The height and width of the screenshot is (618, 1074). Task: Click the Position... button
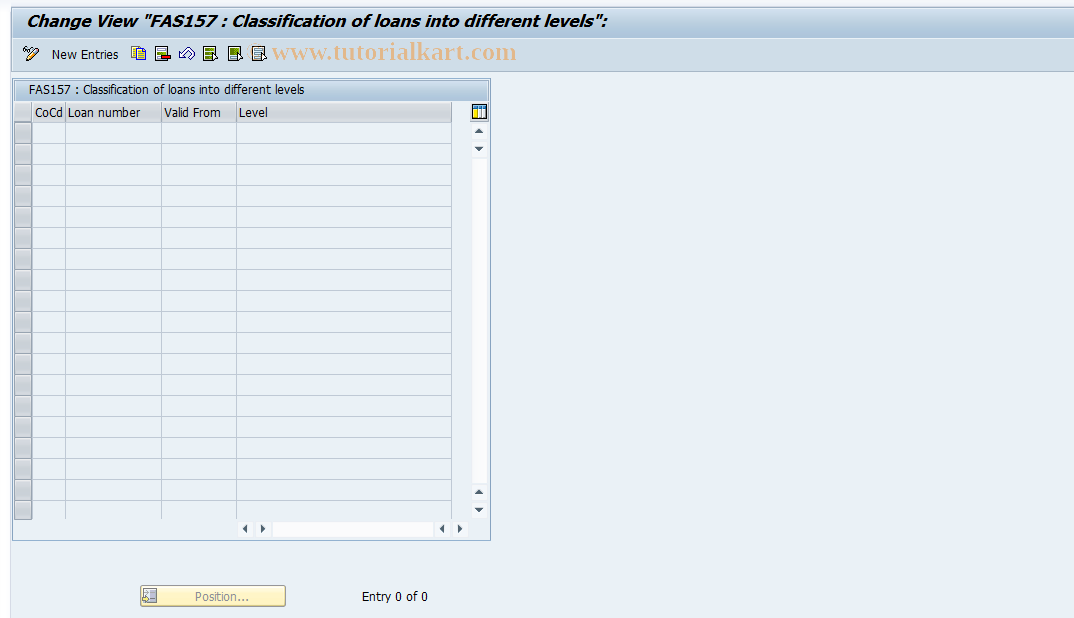[x=213, y=596]
